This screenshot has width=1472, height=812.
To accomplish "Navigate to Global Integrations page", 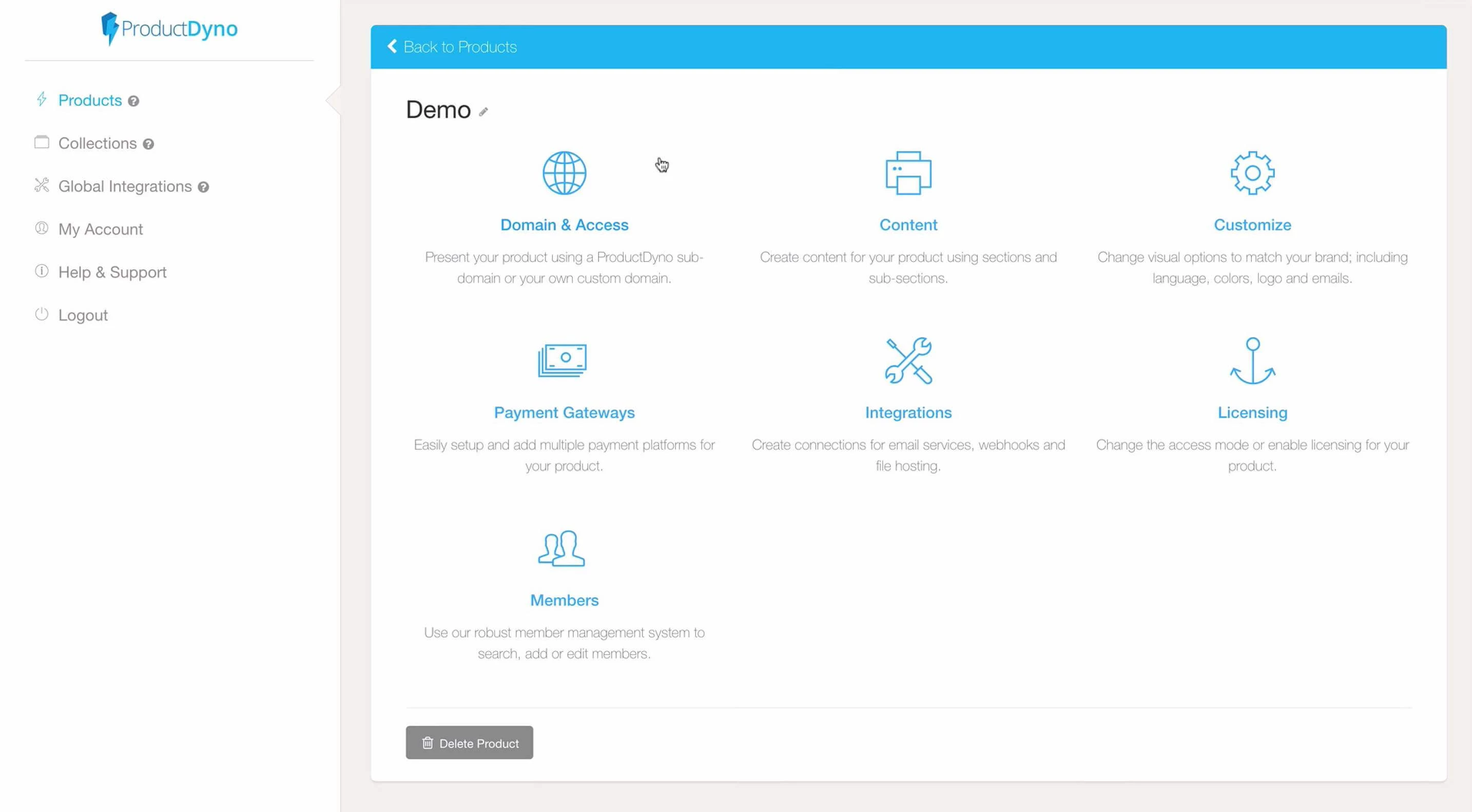I will point(125,187).
